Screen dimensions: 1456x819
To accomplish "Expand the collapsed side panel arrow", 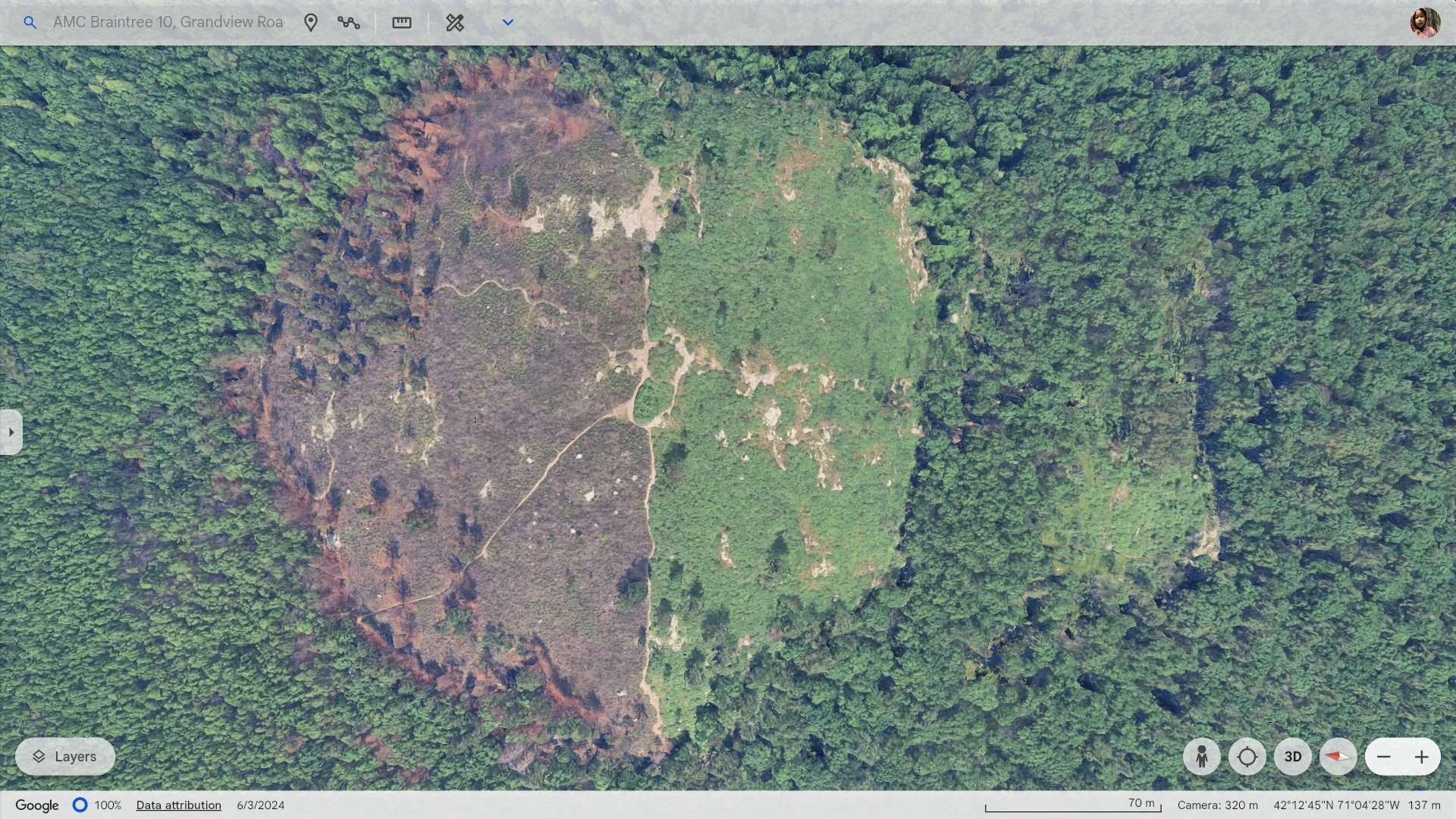I will [11, 432].
